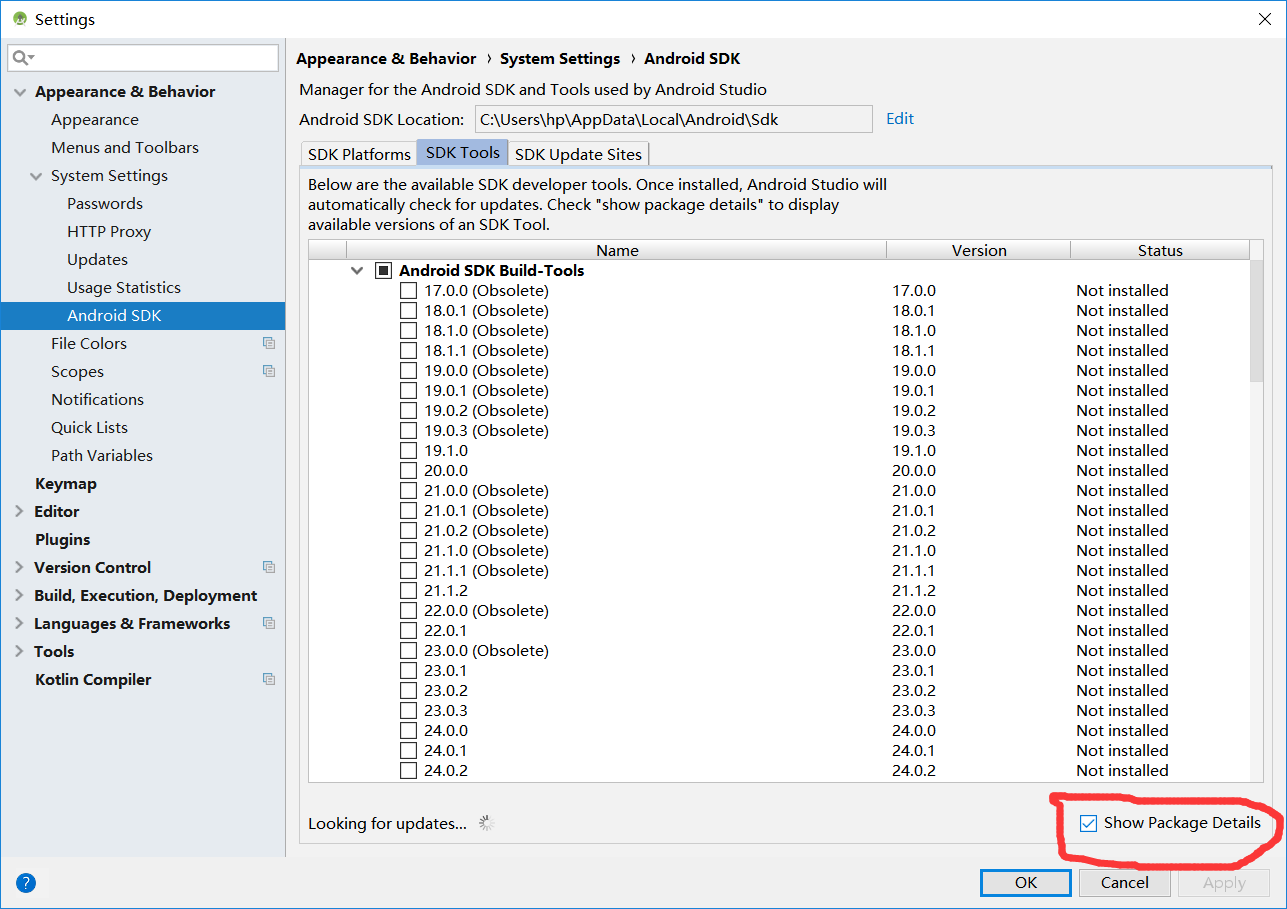Check the 20.0.0 build-tools checkbox
1287x909 pixels.
tap(408, 470)
